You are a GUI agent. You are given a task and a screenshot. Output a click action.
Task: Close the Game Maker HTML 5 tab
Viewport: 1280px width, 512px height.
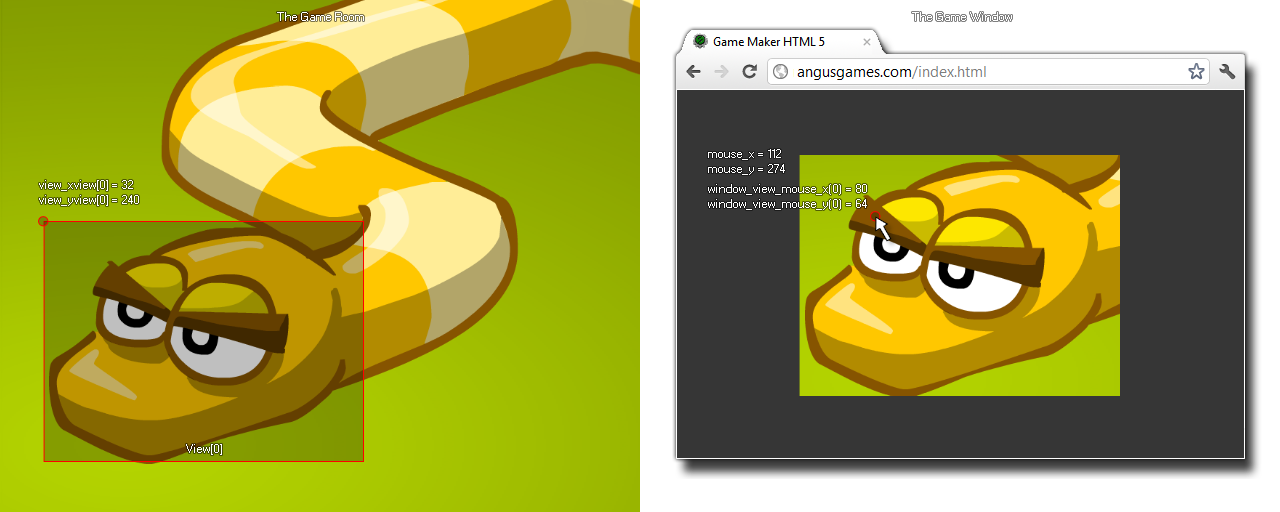(866, 42)
